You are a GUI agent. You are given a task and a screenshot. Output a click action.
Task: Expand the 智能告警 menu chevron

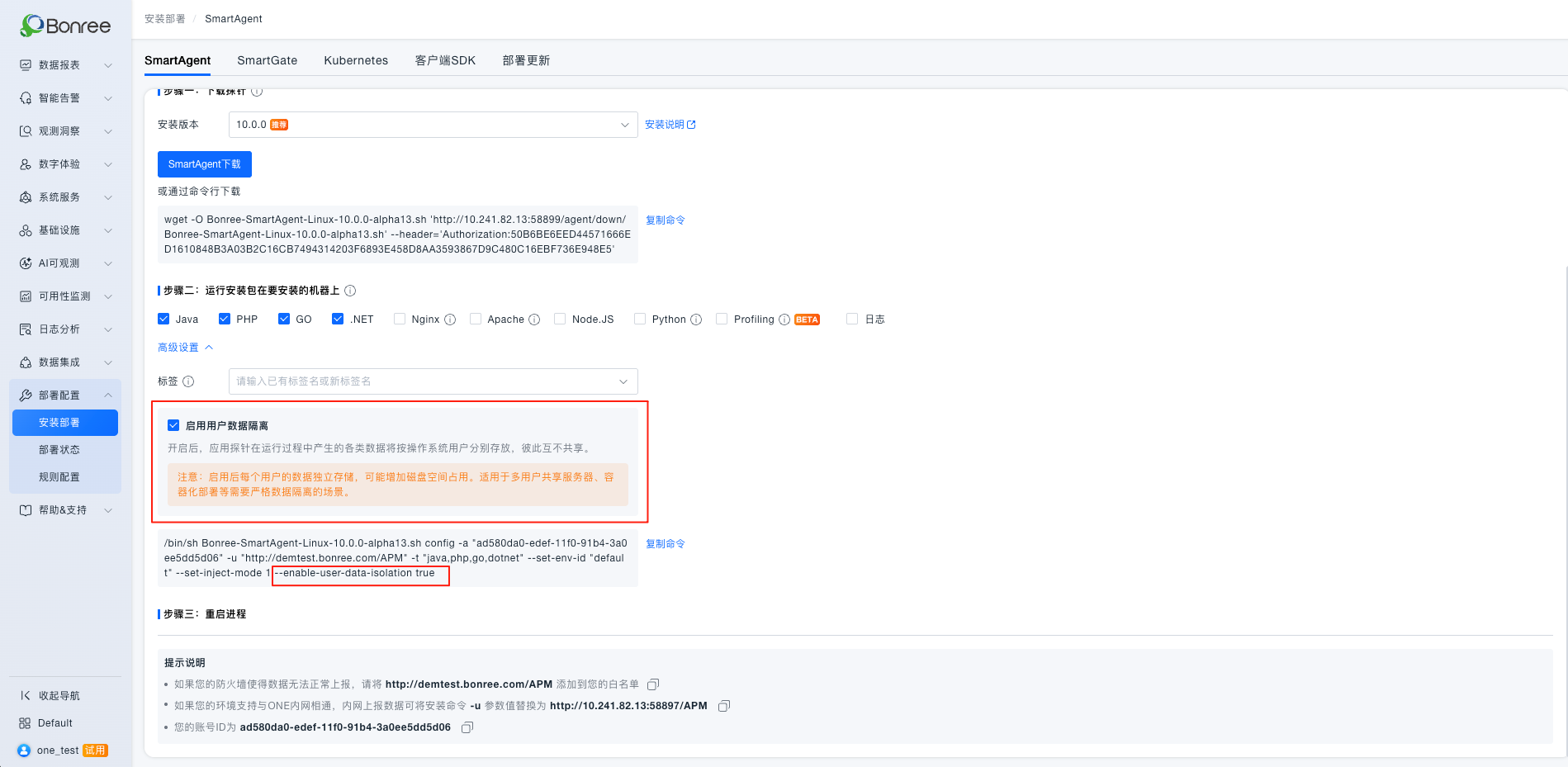coord(108,98)
